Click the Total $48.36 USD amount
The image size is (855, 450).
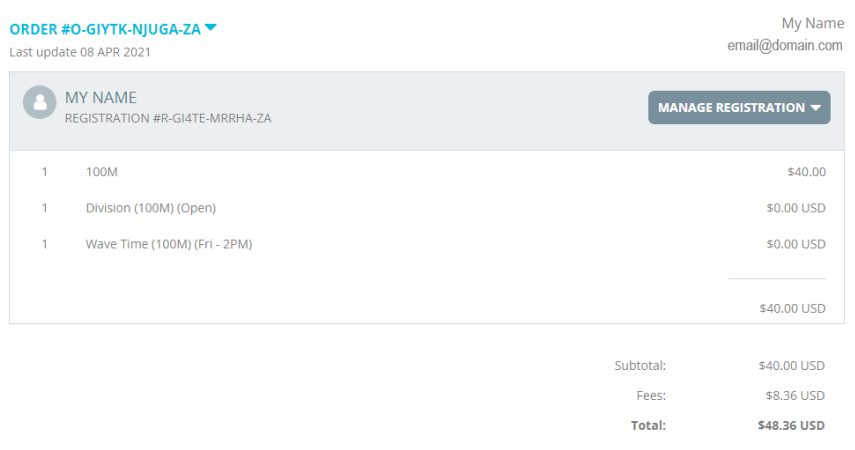coord(791,425)
